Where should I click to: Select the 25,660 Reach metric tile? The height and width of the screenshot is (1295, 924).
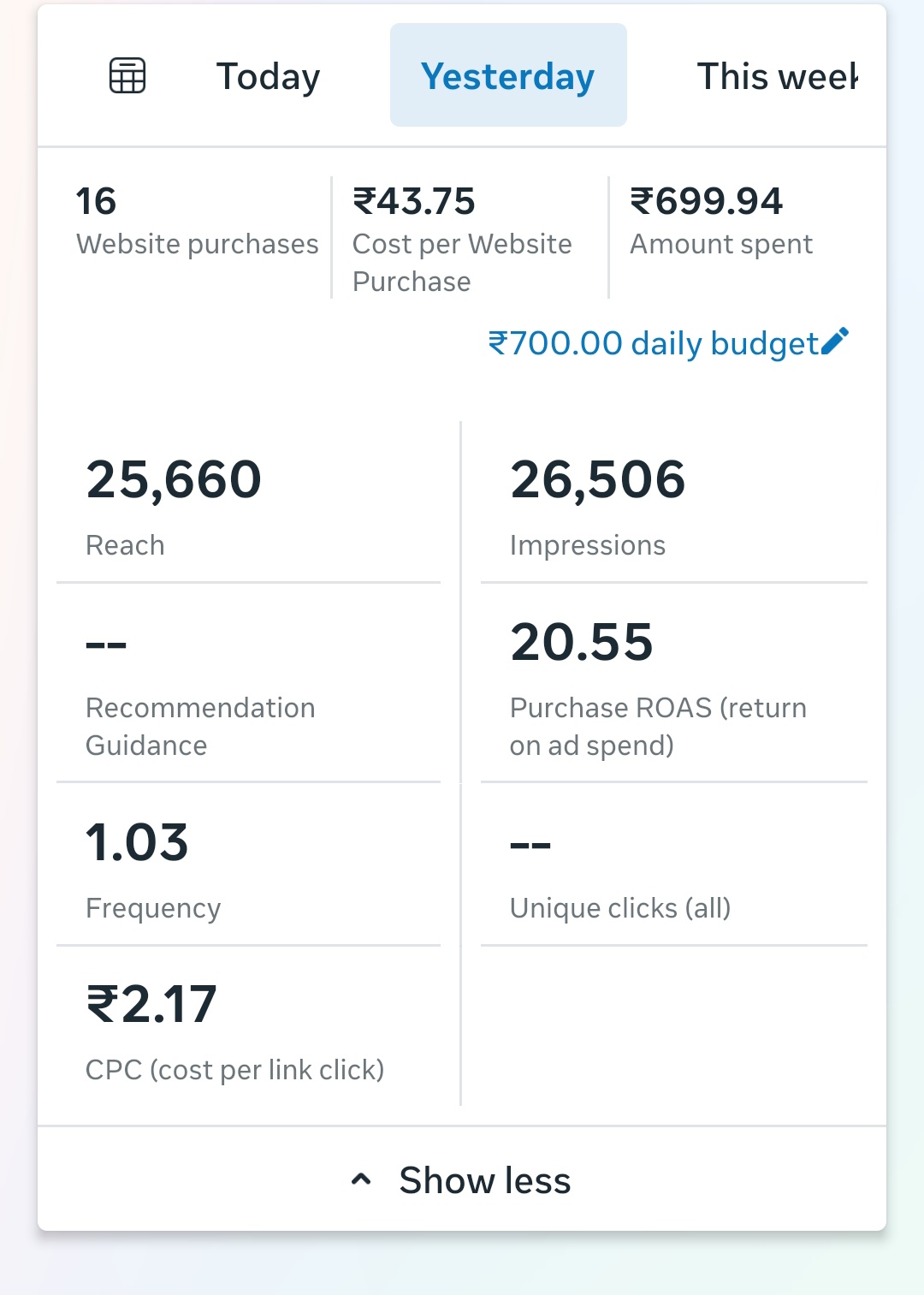coord(248,503)
